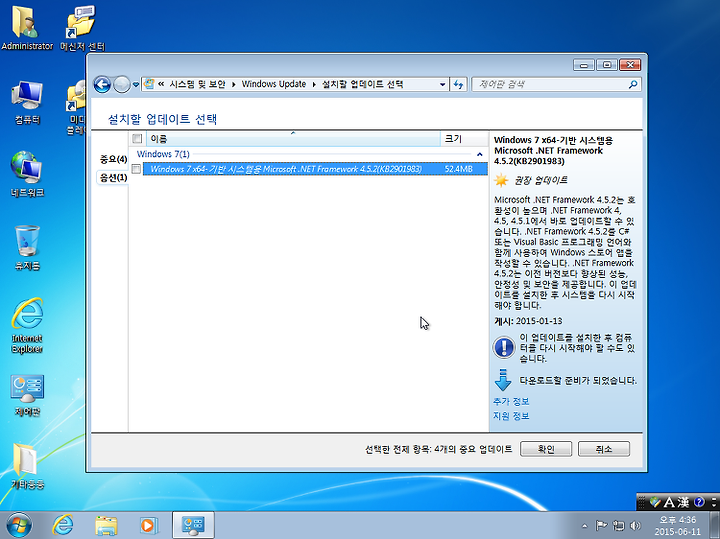
Task: Open the 네트워크 desktop icon
Action: (x=27, y=174)
